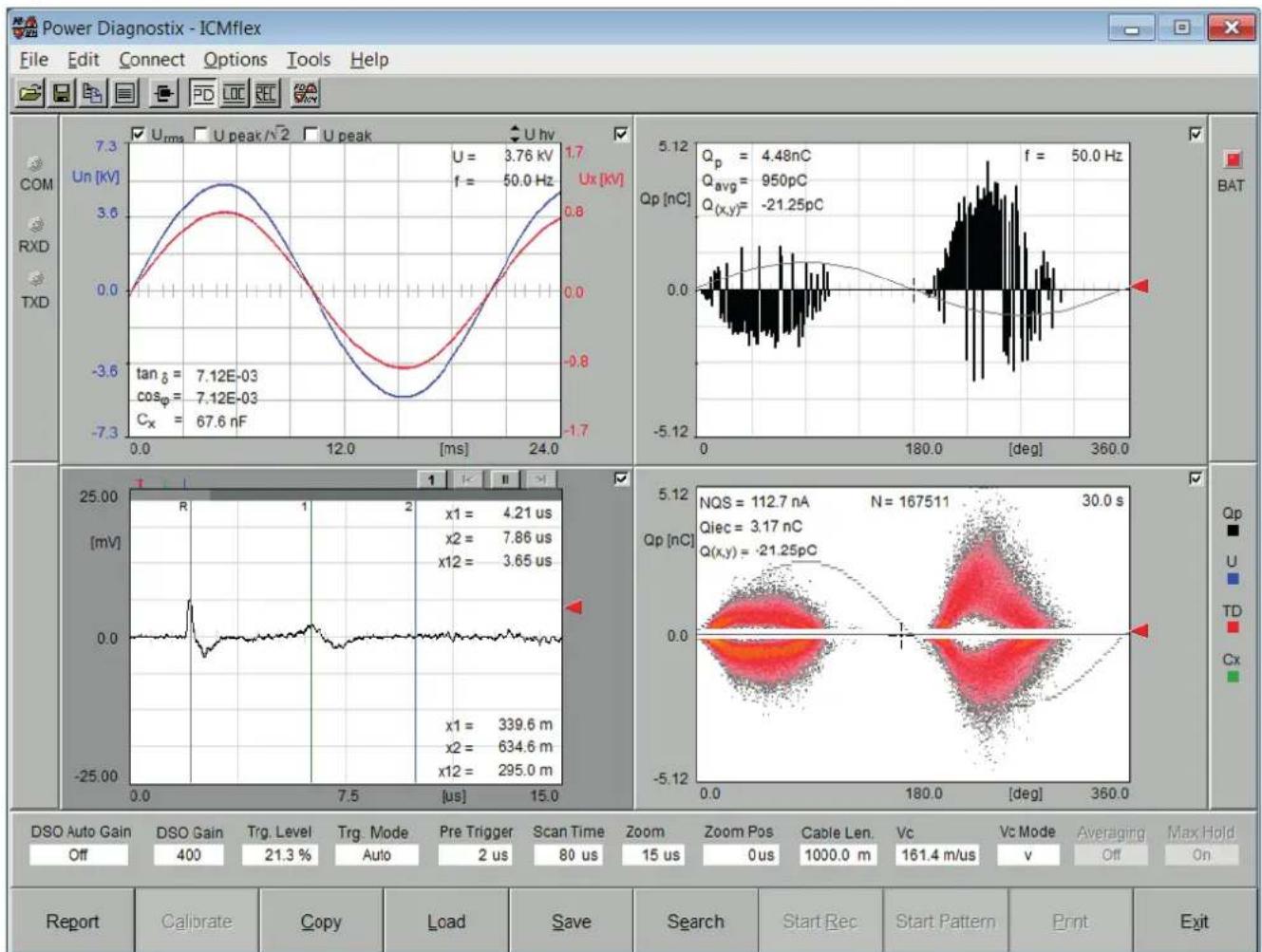
Task: Click the red TD color swatch
Action: [1232, 627]
